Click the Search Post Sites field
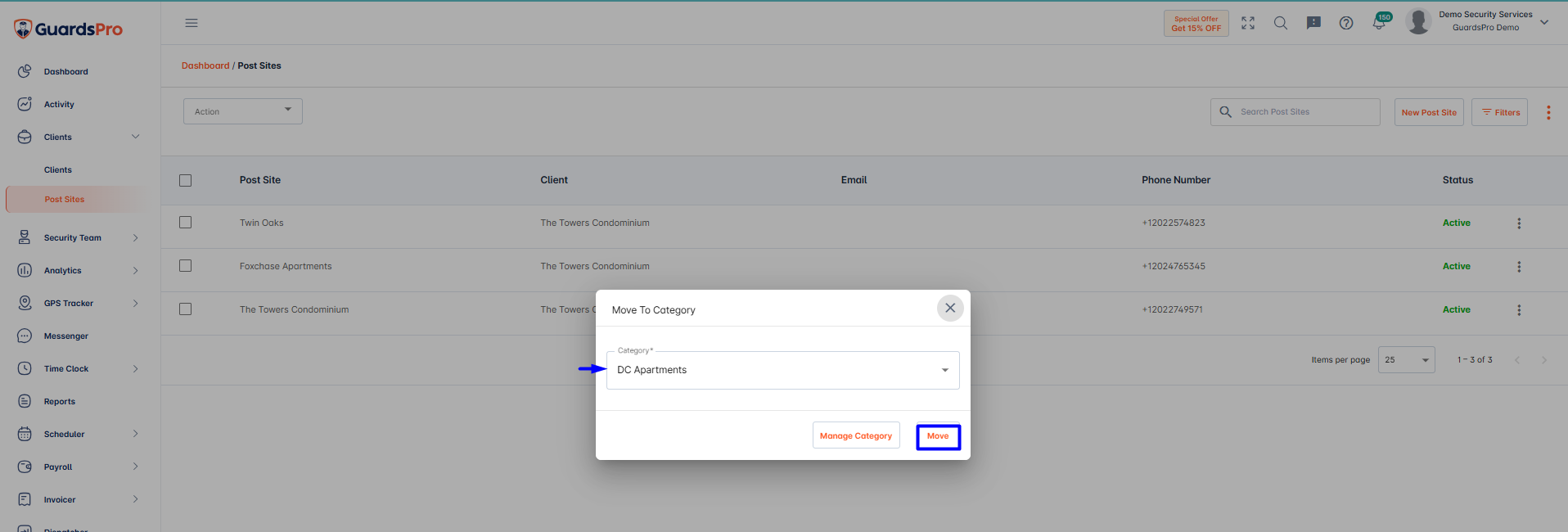 click(x=1295, y=112)
